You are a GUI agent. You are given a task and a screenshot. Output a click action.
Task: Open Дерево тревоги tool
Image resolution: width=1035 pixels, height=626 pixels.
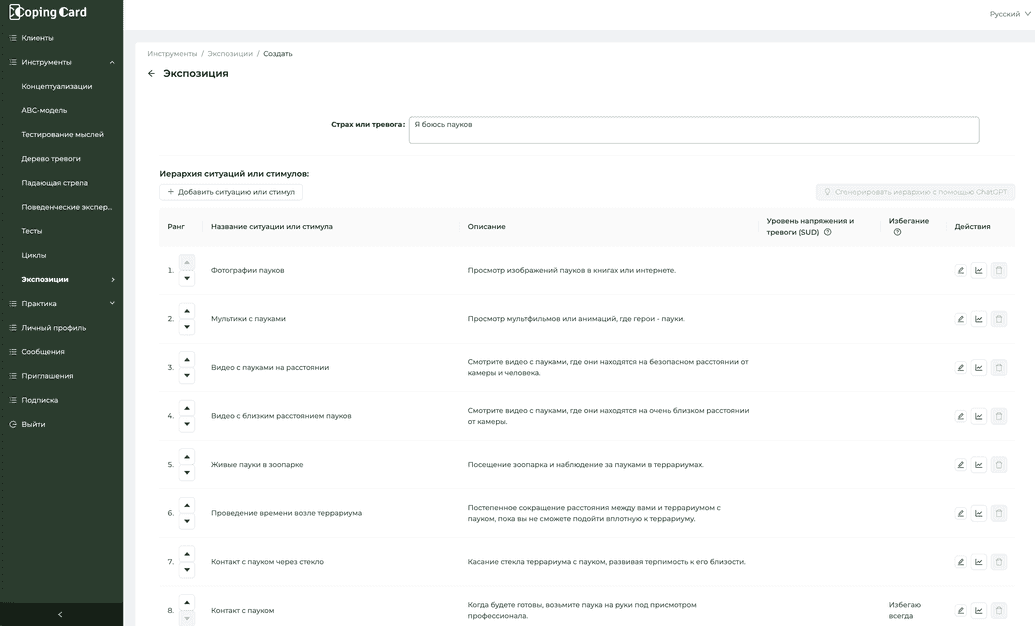(51, 158)
